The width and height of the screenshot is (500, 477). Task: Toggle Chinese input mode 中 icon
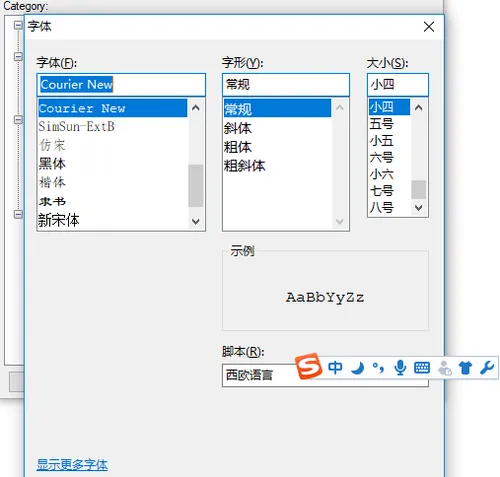click(x=335, y=368)
